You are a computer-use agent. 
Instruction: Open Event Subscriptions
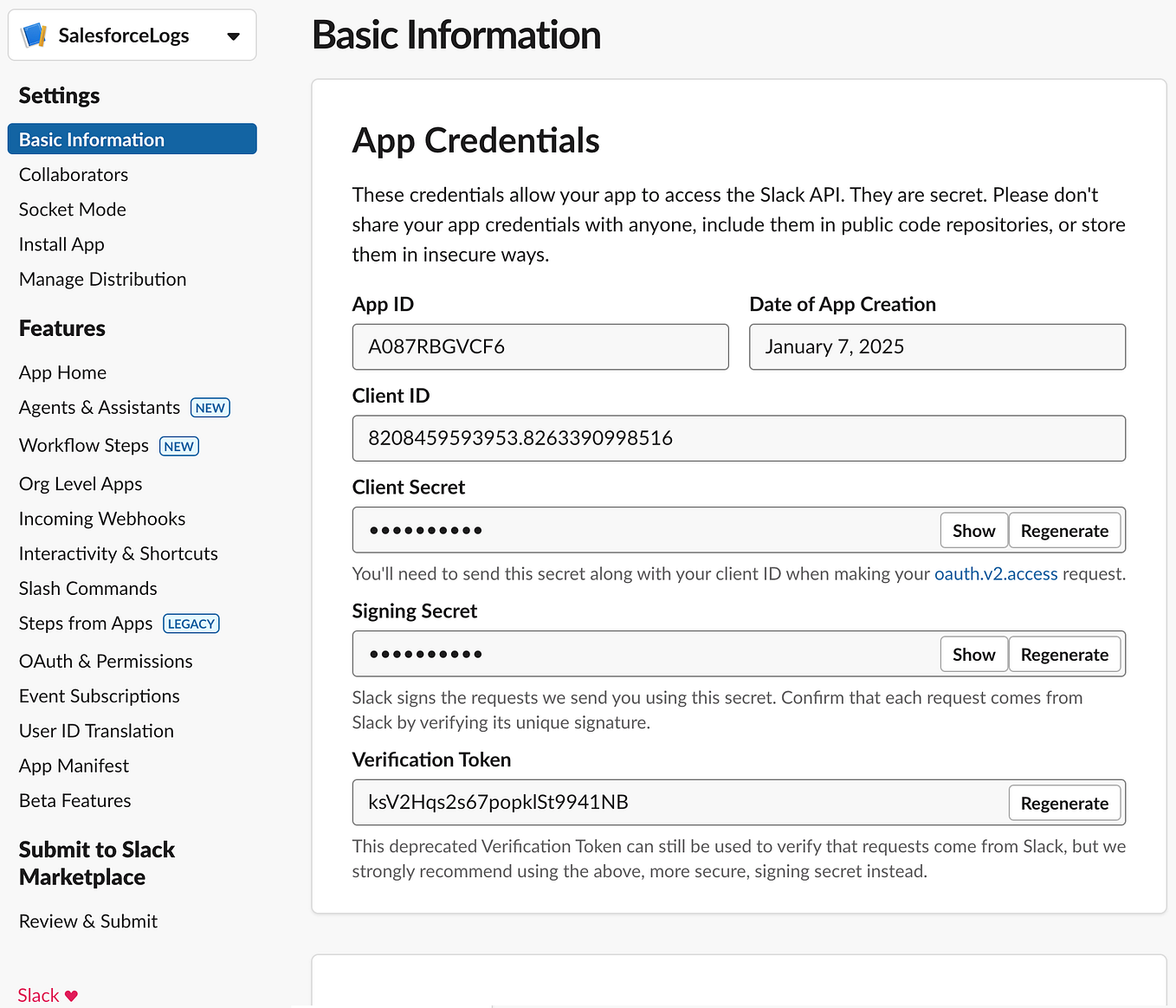pyautogui.click(x=99, y=695)
